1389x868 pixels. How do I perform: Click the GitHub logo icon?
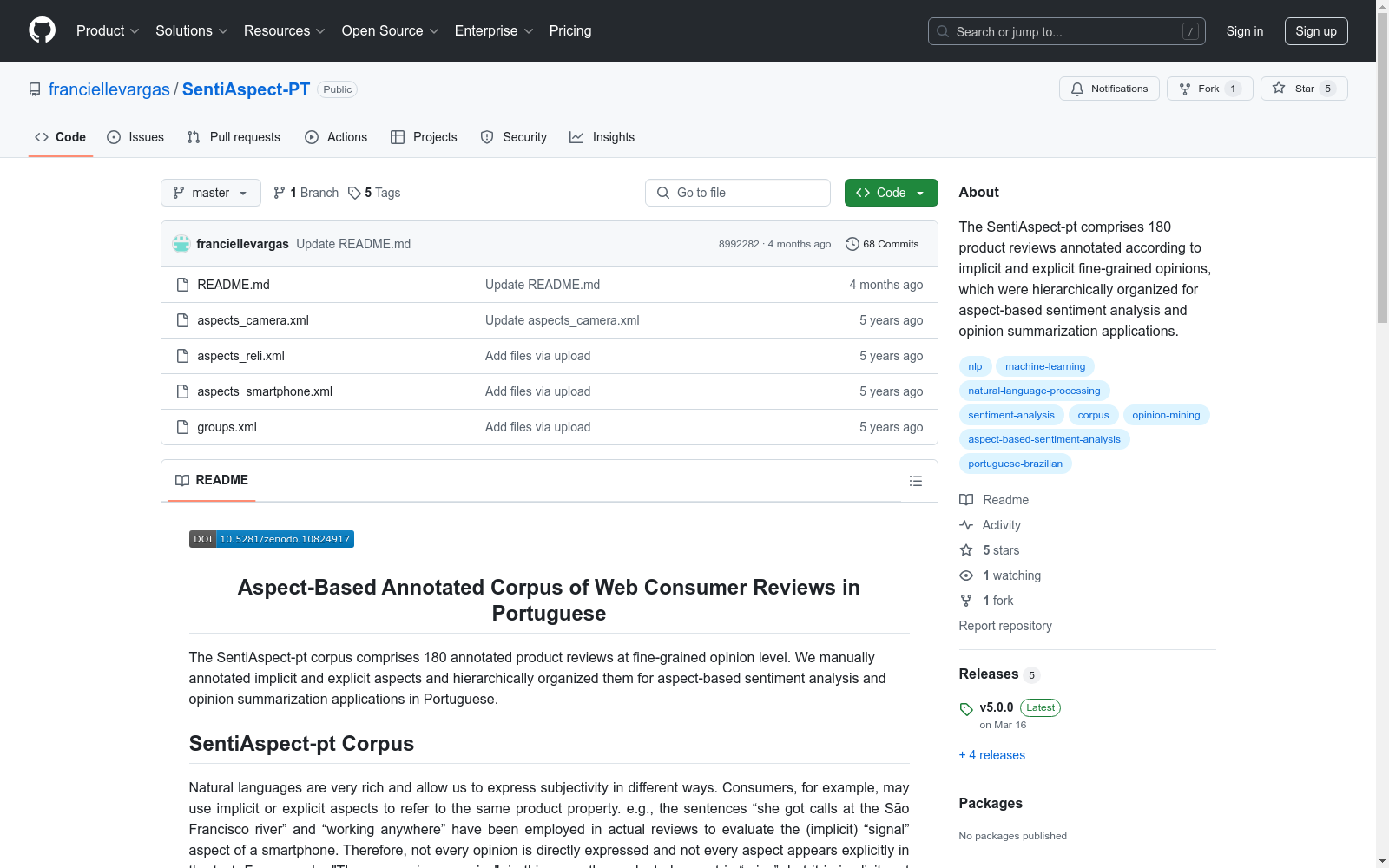coord(42,30)
